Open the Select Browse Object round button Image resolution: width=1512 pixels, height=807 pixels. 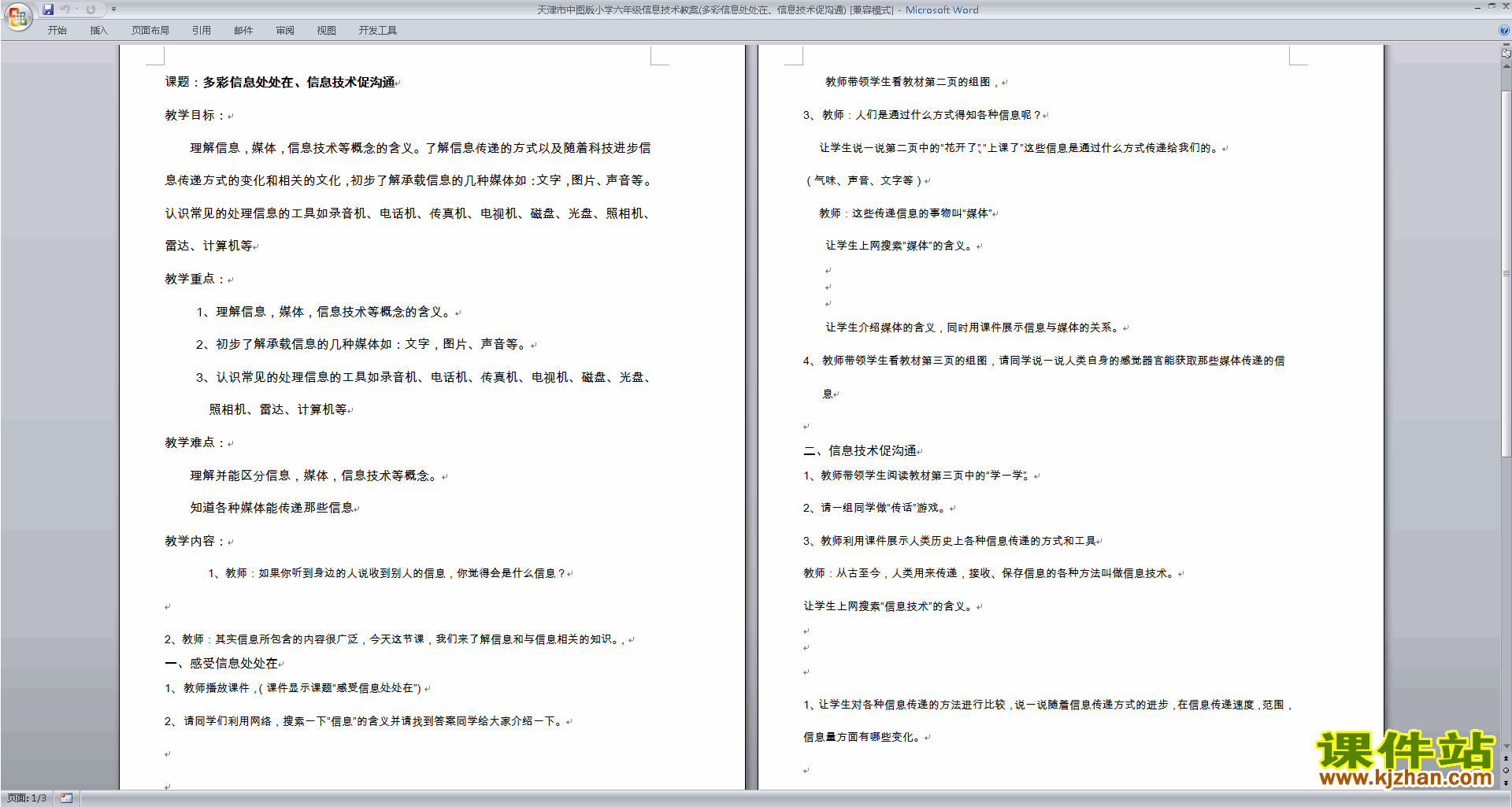[1506, 771]
